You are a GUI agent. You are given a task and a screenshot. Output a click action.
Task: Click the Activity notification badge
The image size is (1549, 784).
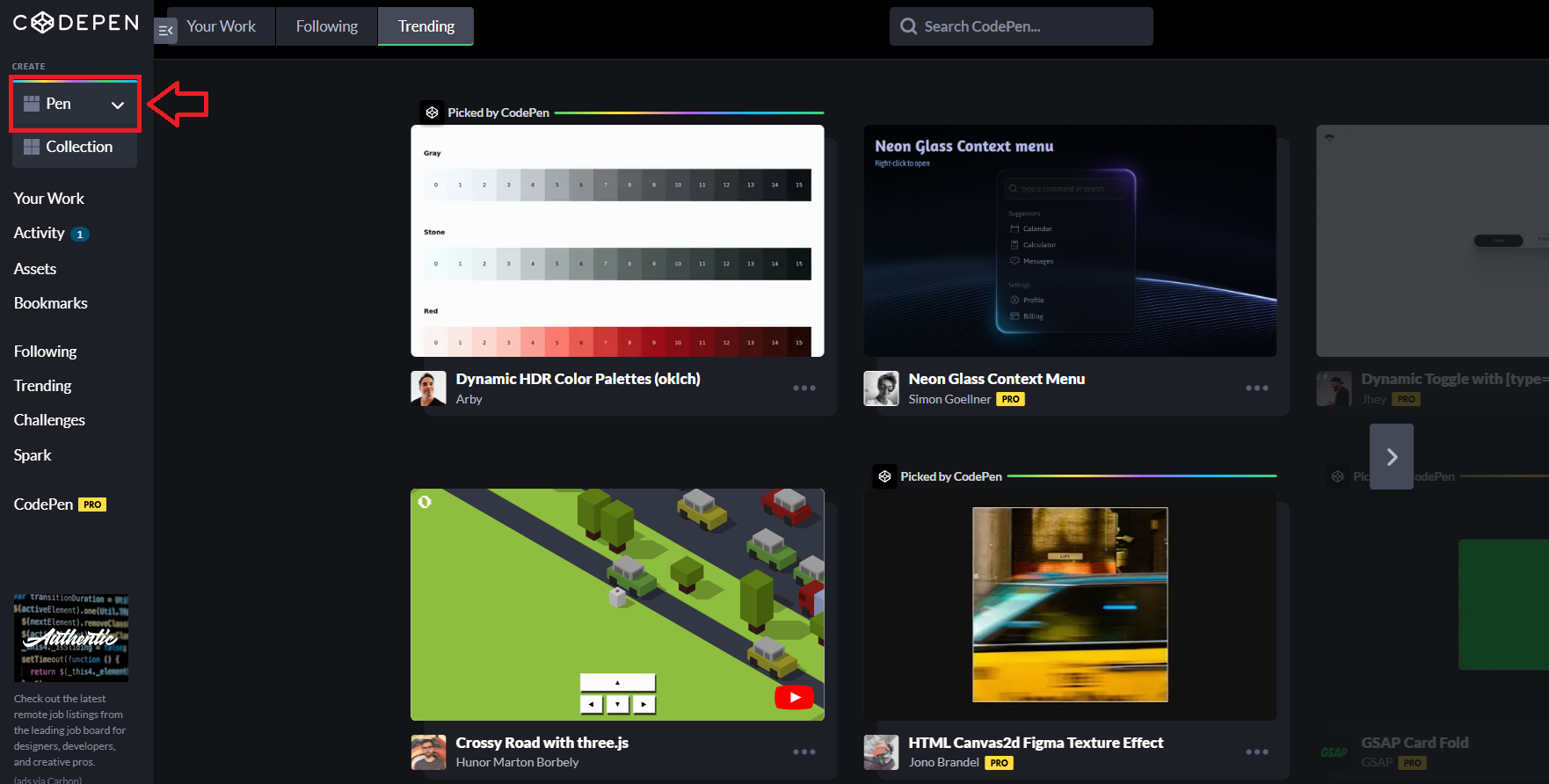tap(80, 235)
